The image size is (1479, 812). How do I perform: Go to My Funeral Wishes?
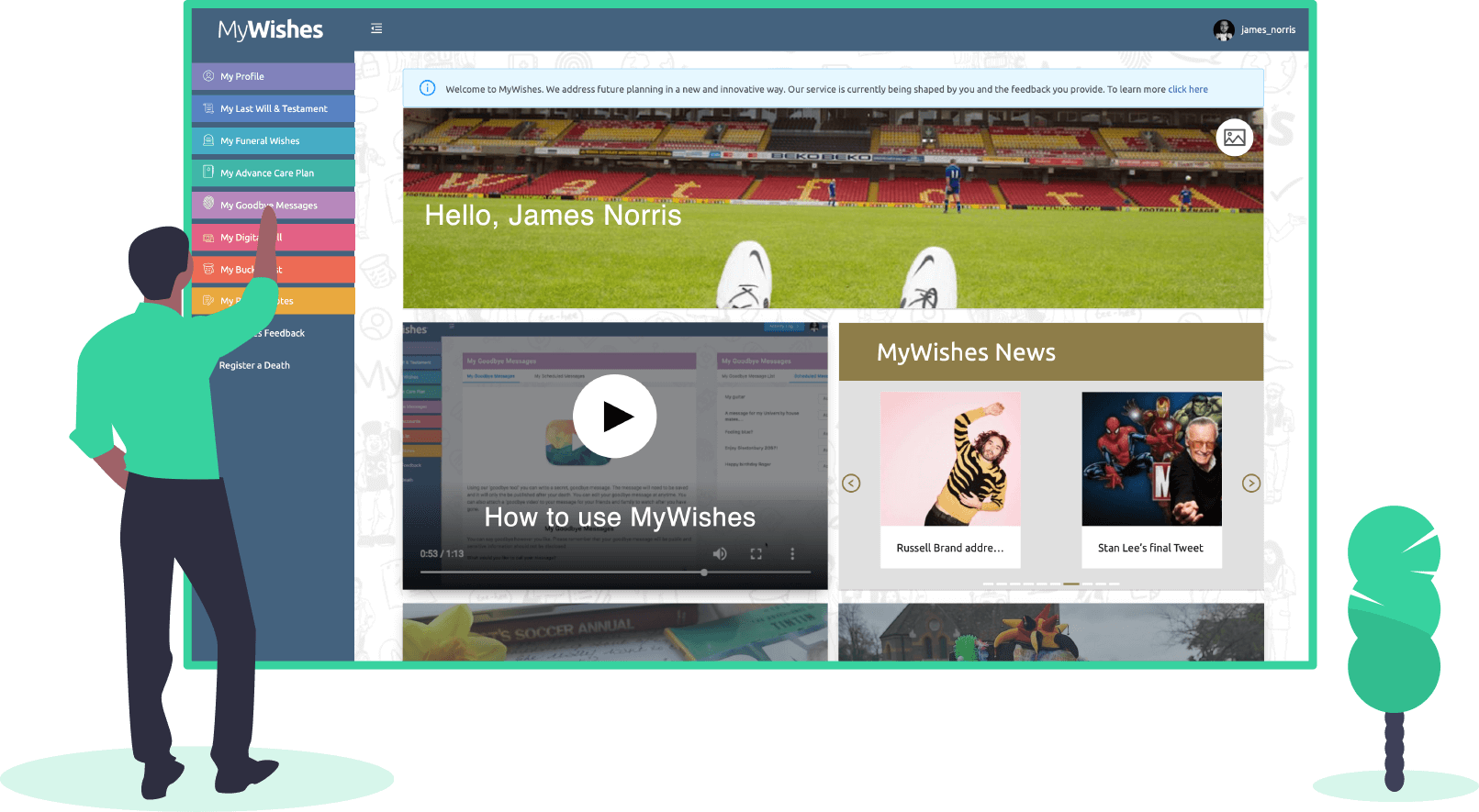(274, 140)
